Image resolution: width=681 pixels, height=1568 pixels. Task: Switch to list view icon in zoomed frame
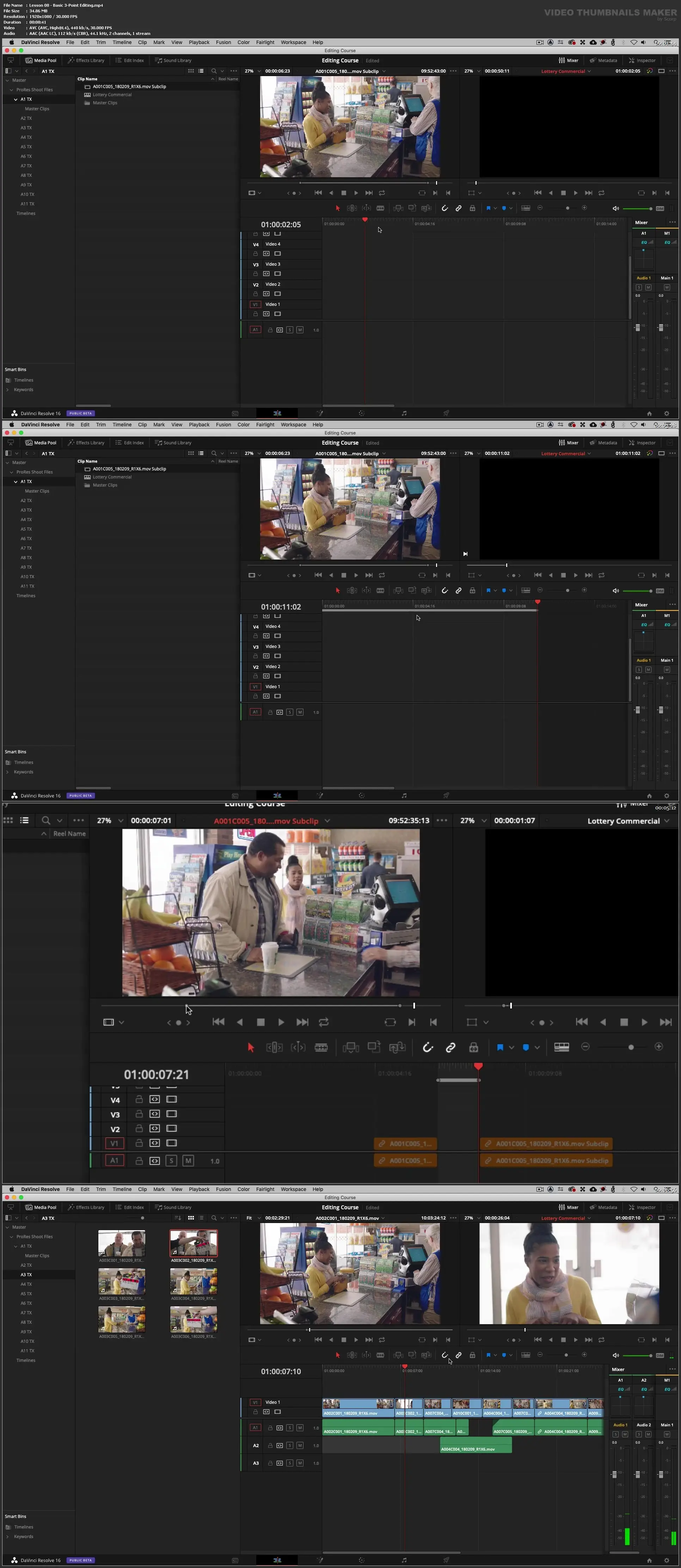pos(24,820)
